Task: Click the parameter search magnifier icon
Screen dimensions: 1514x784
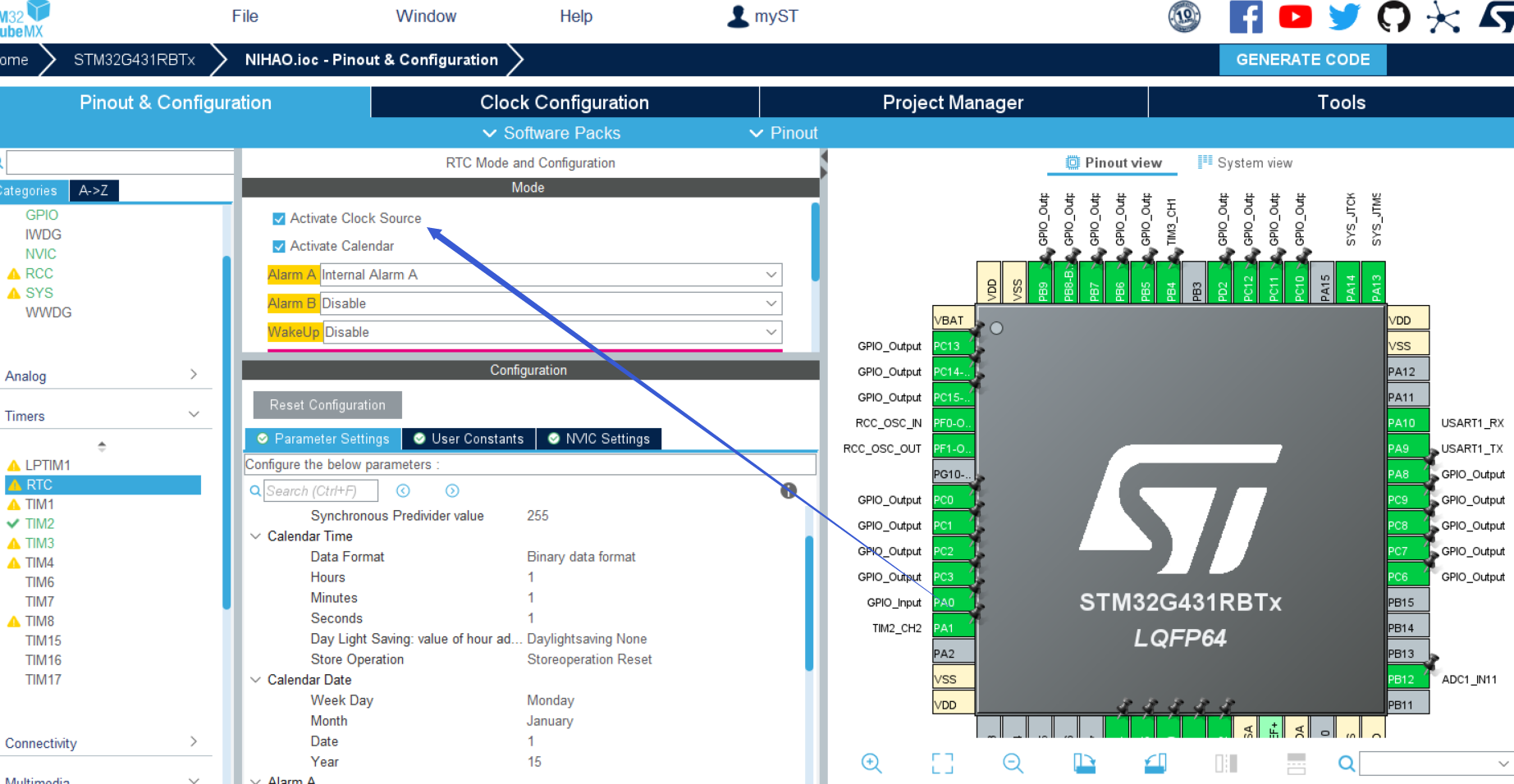Action: [255, 490]
